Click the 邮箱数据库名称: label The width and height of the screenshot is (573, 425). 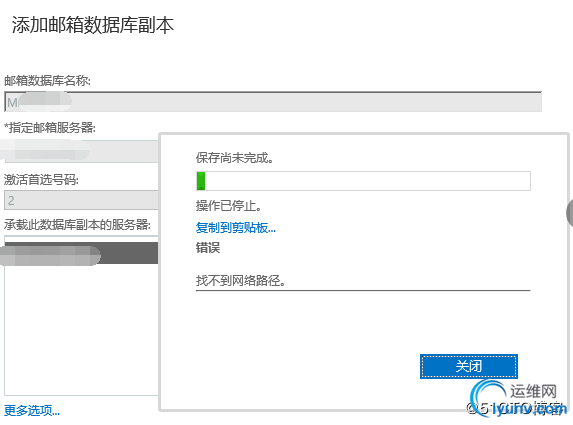tap(47, 80)
